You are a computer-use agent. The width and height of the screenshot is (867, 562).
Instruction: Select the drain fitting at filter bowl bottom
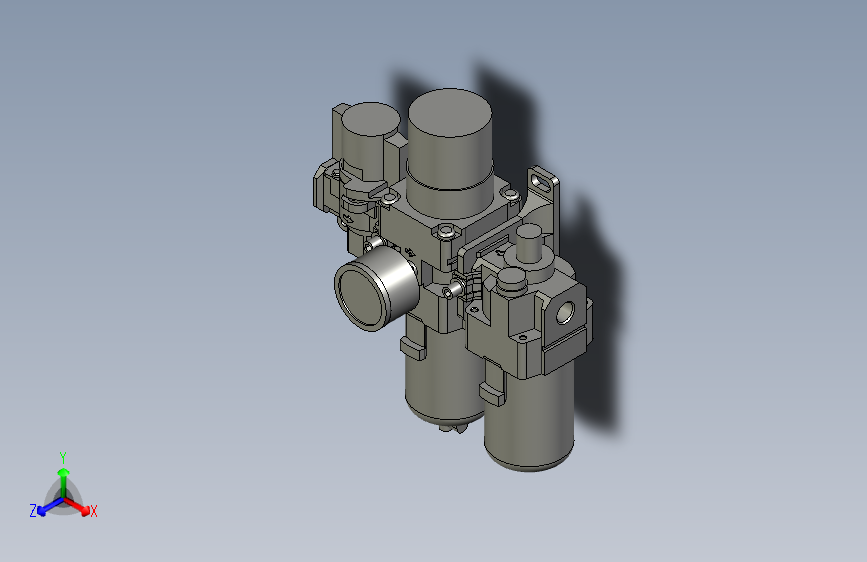pos(452,428)
